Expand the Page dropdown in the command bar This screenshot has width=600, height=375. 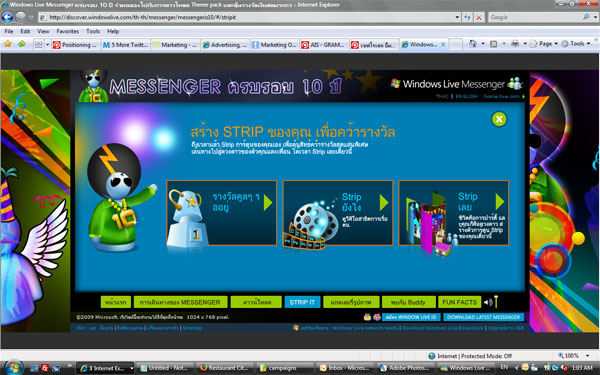(x=556, y=44)
